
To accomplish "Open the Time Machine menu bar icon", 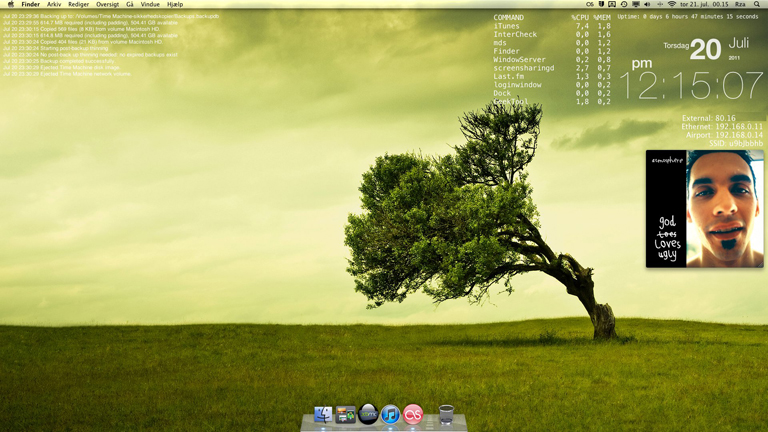I will (x=624, y=4).
